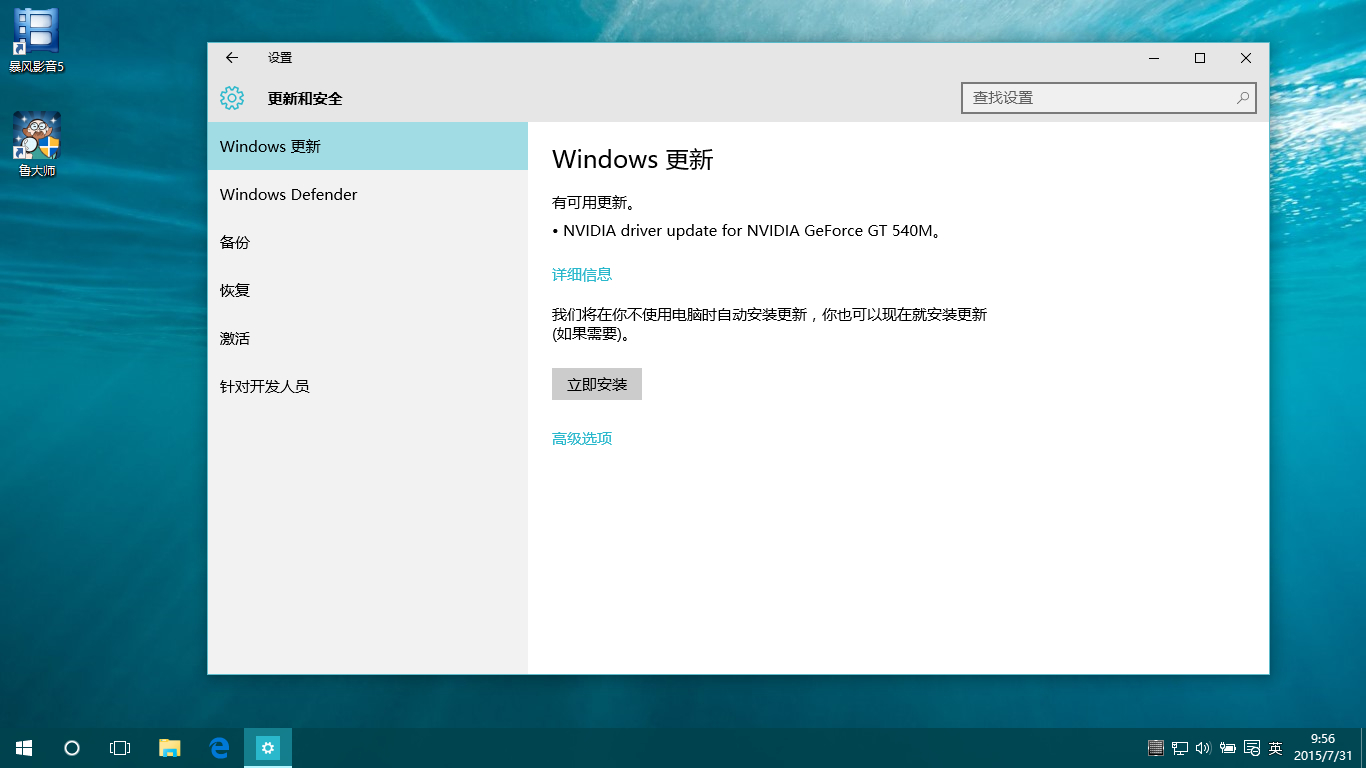
Task: Click the show desktop strip at the taskbar's end
Action: (1363, 748)
